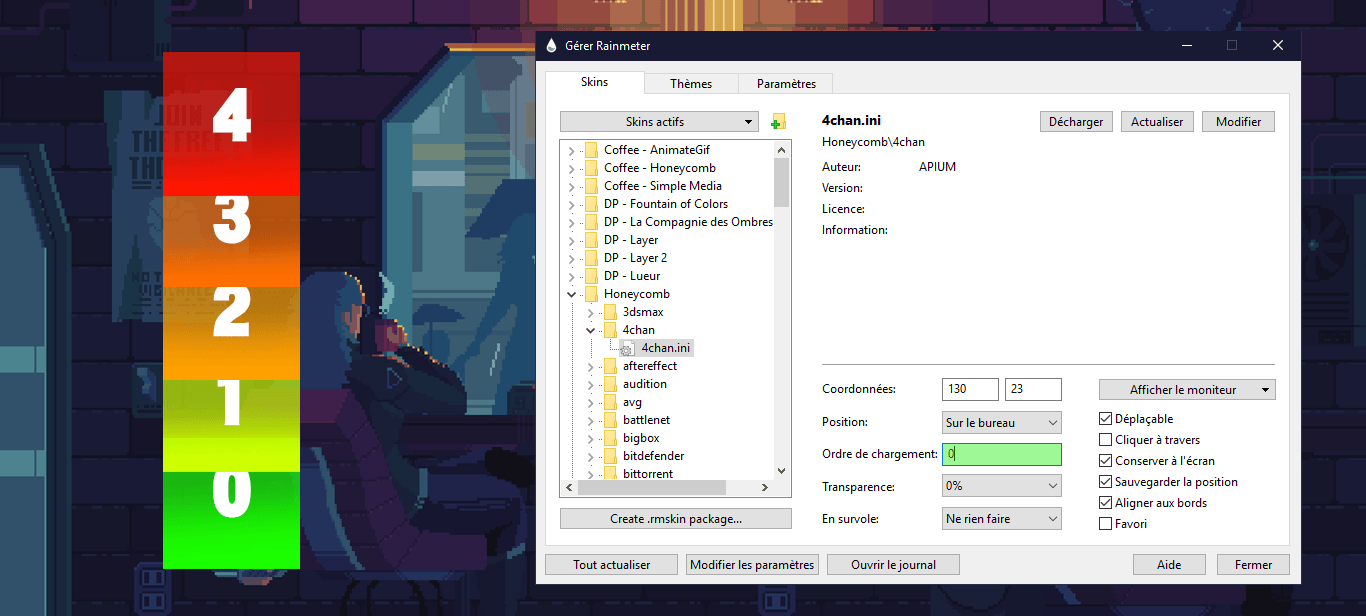
Task: Disable the Déplaçable checkbox
Action: 1105,419
